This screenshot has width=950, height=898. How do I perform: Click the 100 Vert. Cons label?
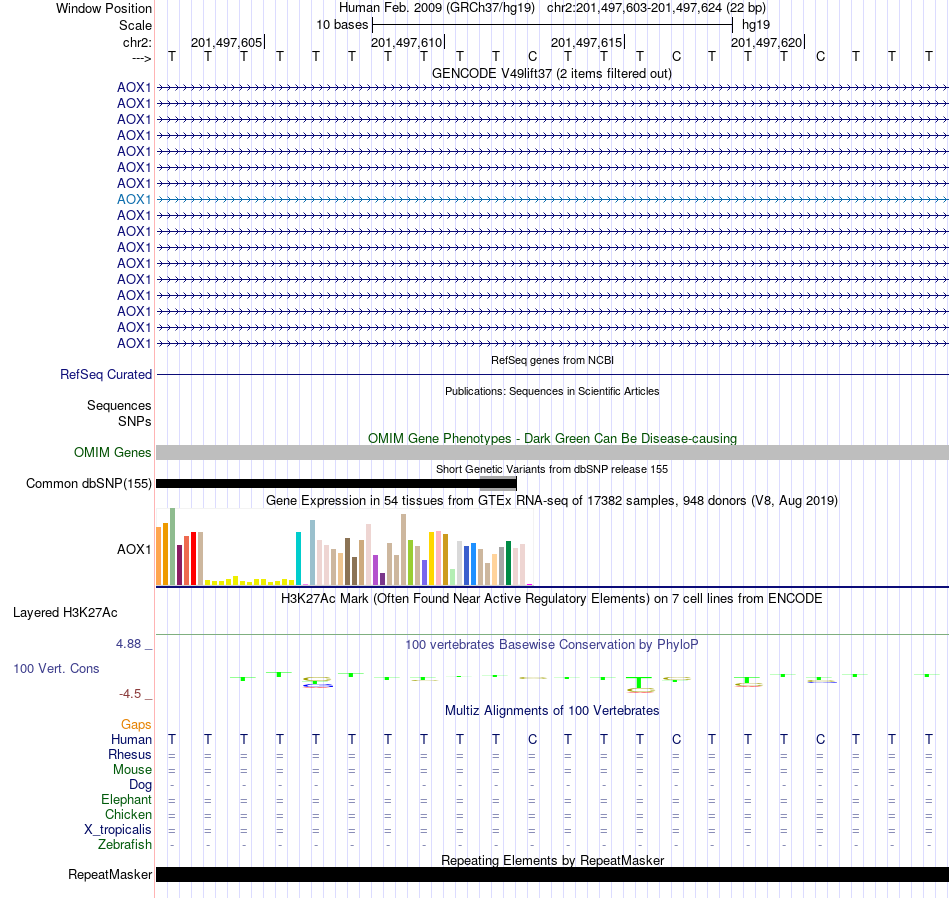click(56, 668)
